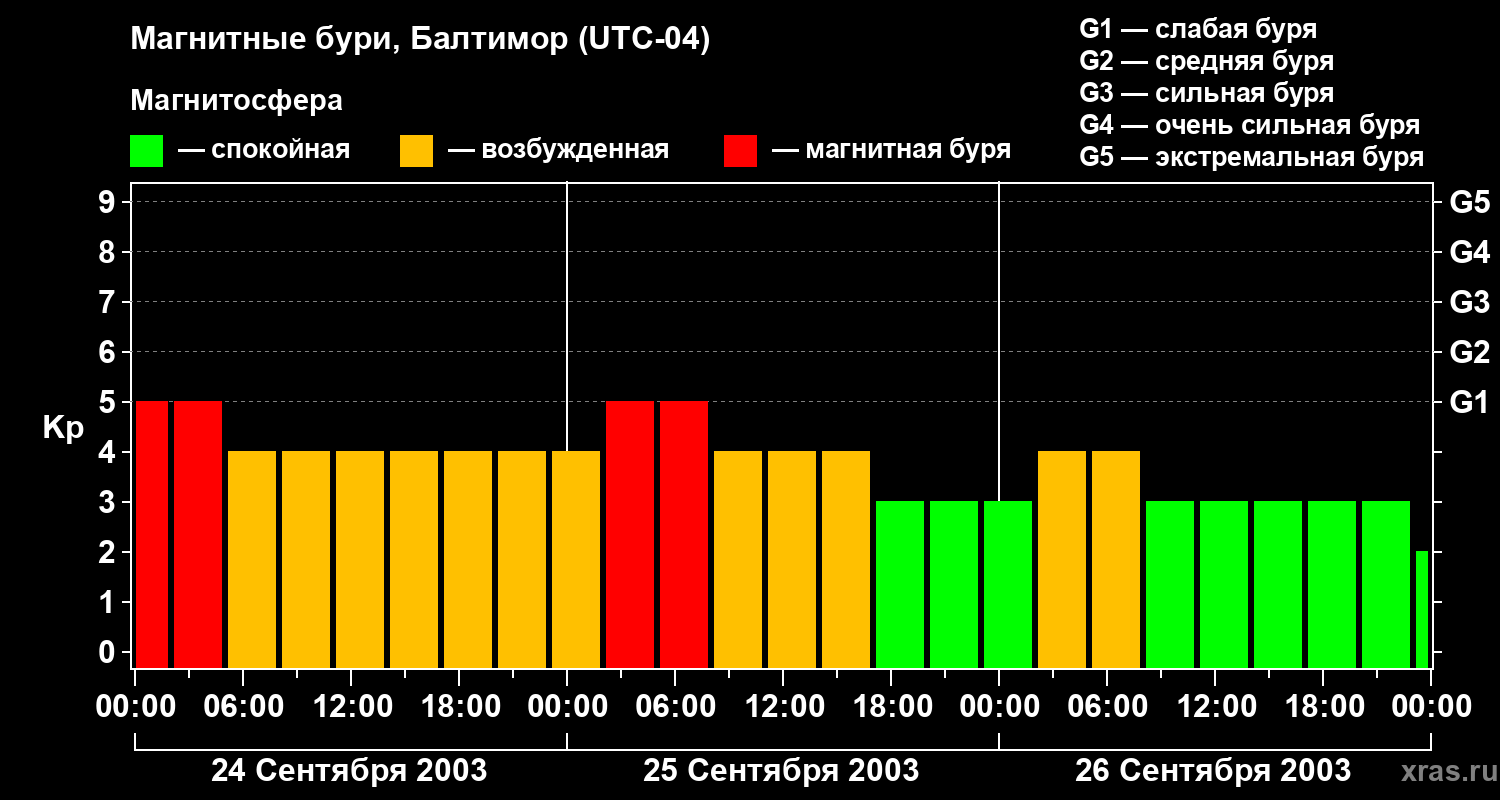Click the '18:00' time label for 26 Сентября
1500x800 pixels.
point(1324,706)
